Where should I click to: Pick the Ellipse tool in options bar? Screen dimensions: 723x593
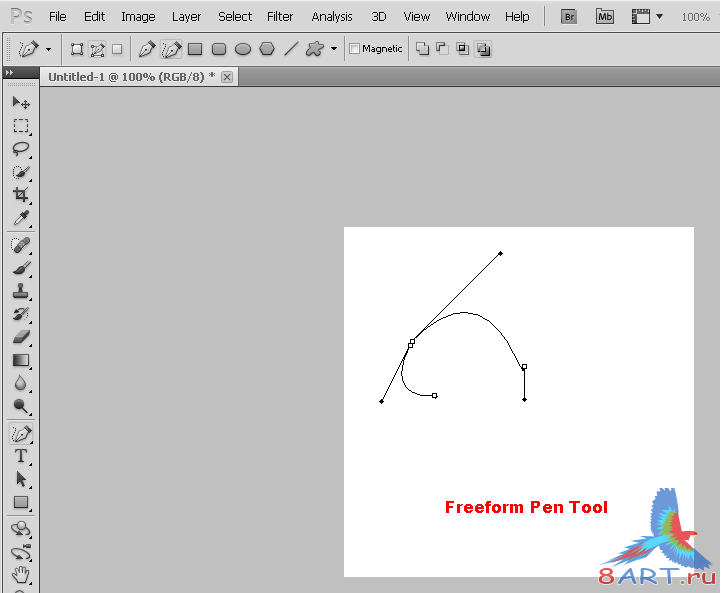click(243, 49)
